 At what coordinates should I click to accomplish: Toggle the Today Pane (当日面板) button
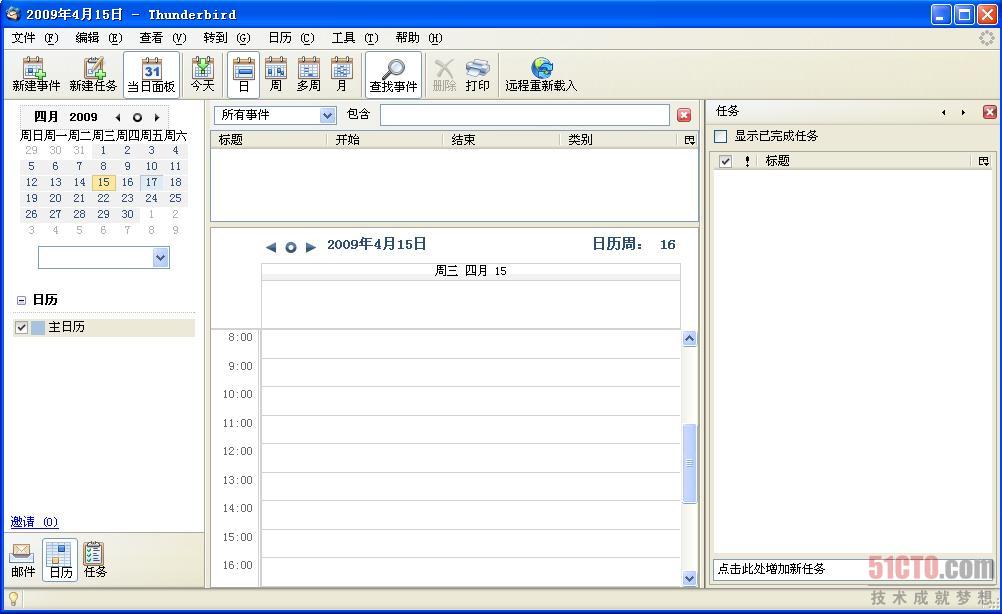[151, 74]
